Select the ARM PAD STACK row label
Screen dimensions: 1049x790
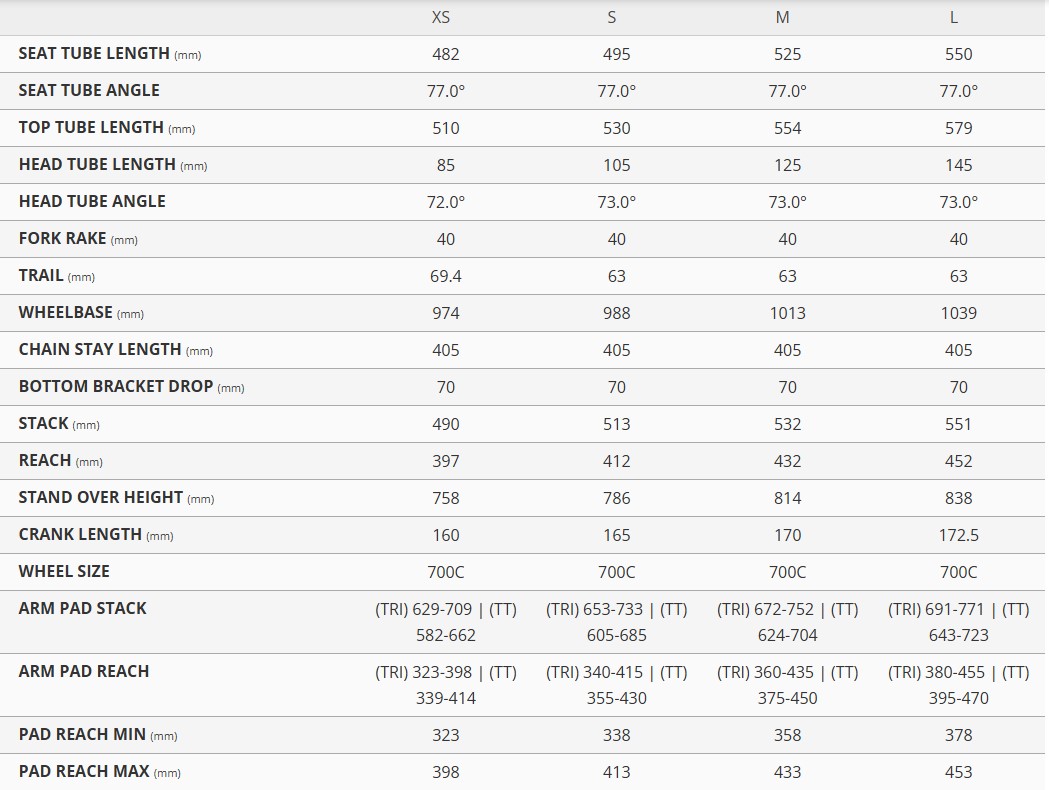point(82,608)
